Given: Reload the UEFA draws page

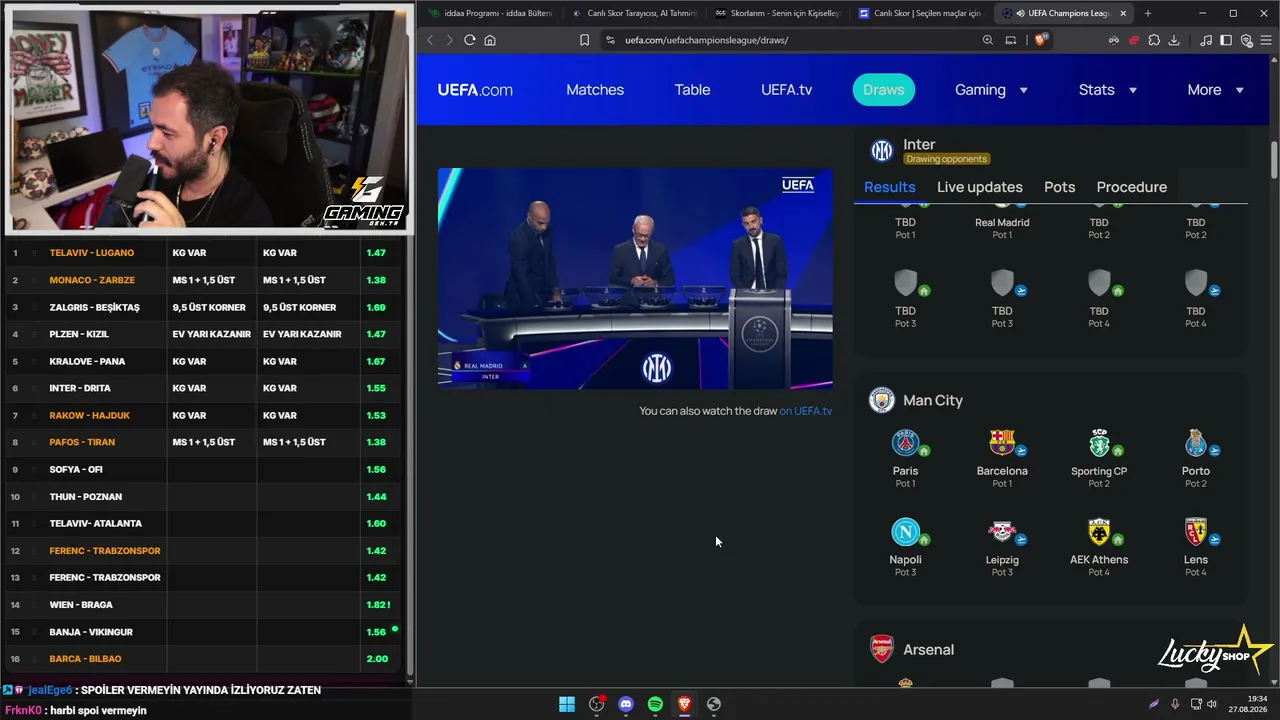Looking at the screenshot, I should click(x=469, y=40).
